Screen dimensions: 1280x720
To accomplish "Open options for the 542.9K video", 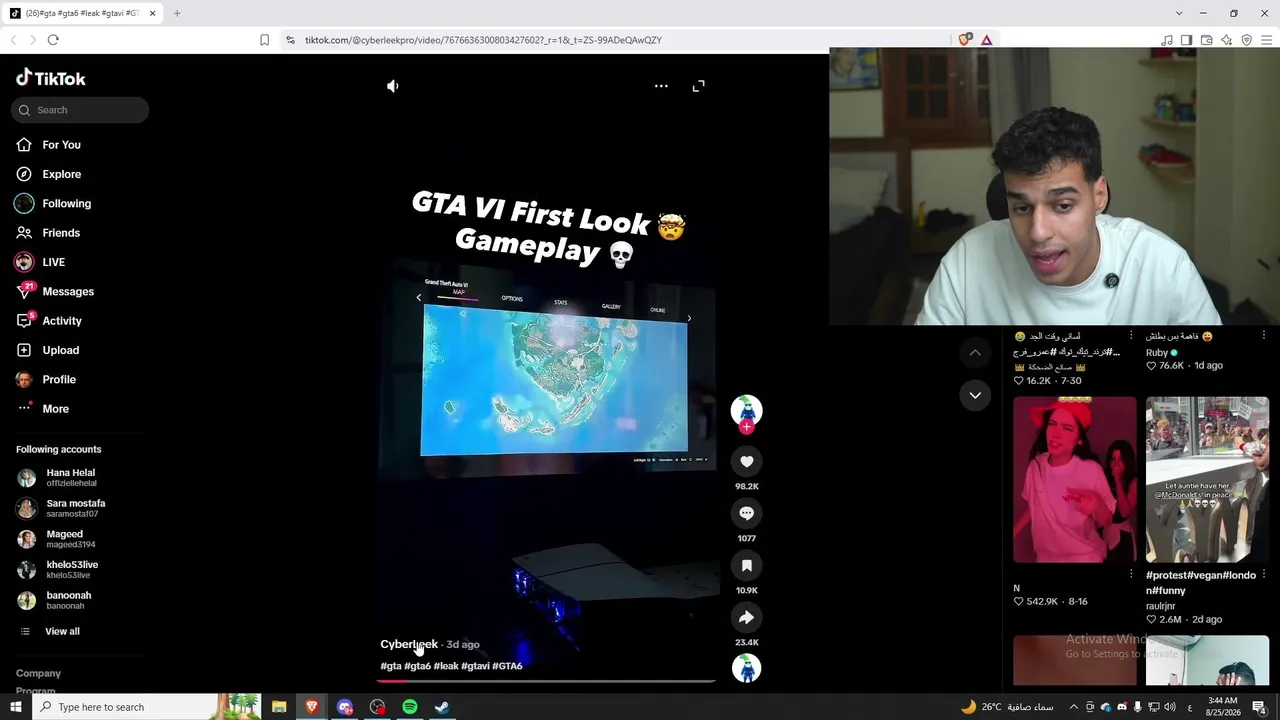I will [1131, 574].
